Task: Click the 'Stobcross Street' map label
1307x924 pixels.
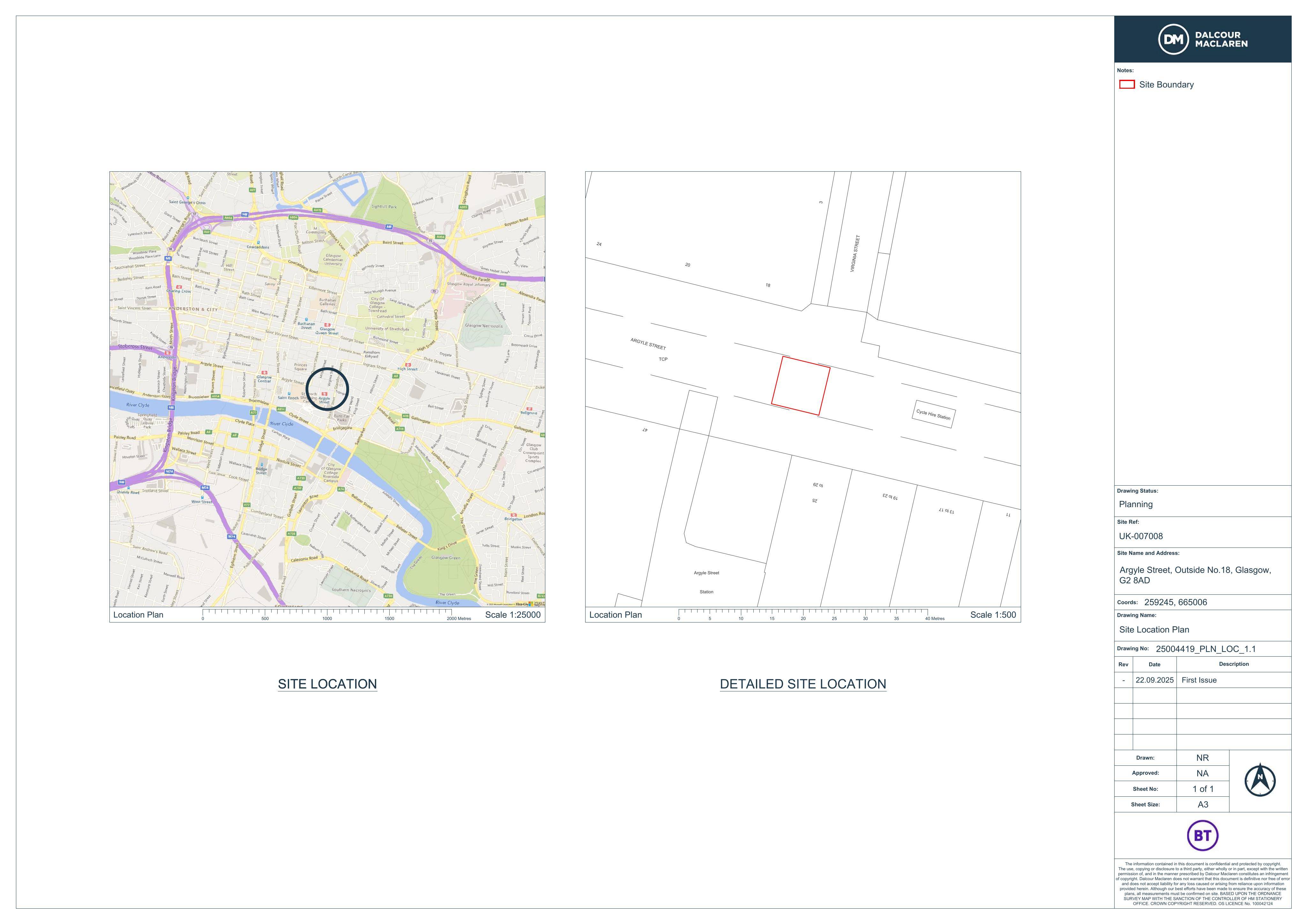Action: click(135, 347)
